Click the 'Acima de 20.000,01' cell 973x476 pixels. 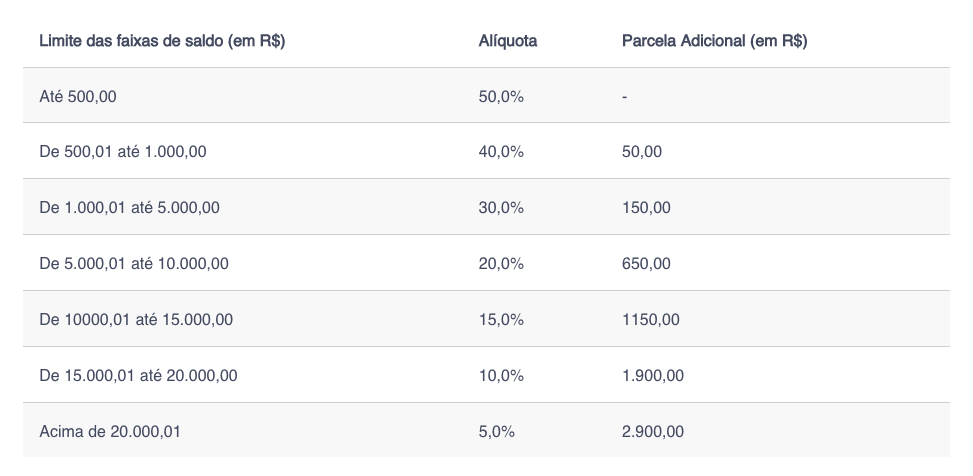pyautogui.click(x=110, y=432)
